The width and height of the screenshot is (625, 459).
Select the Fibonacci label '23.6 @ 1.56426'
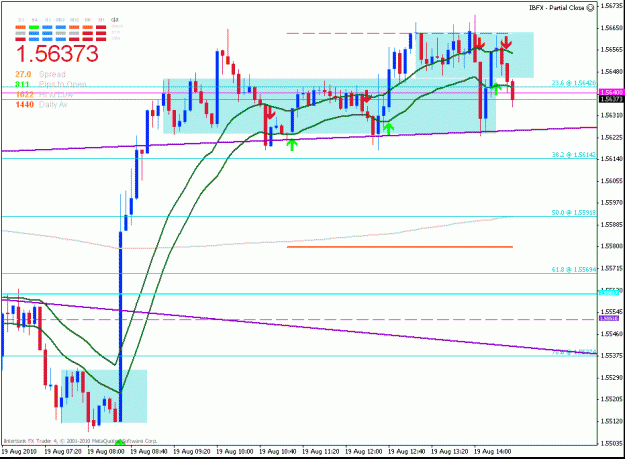(574, 83)
